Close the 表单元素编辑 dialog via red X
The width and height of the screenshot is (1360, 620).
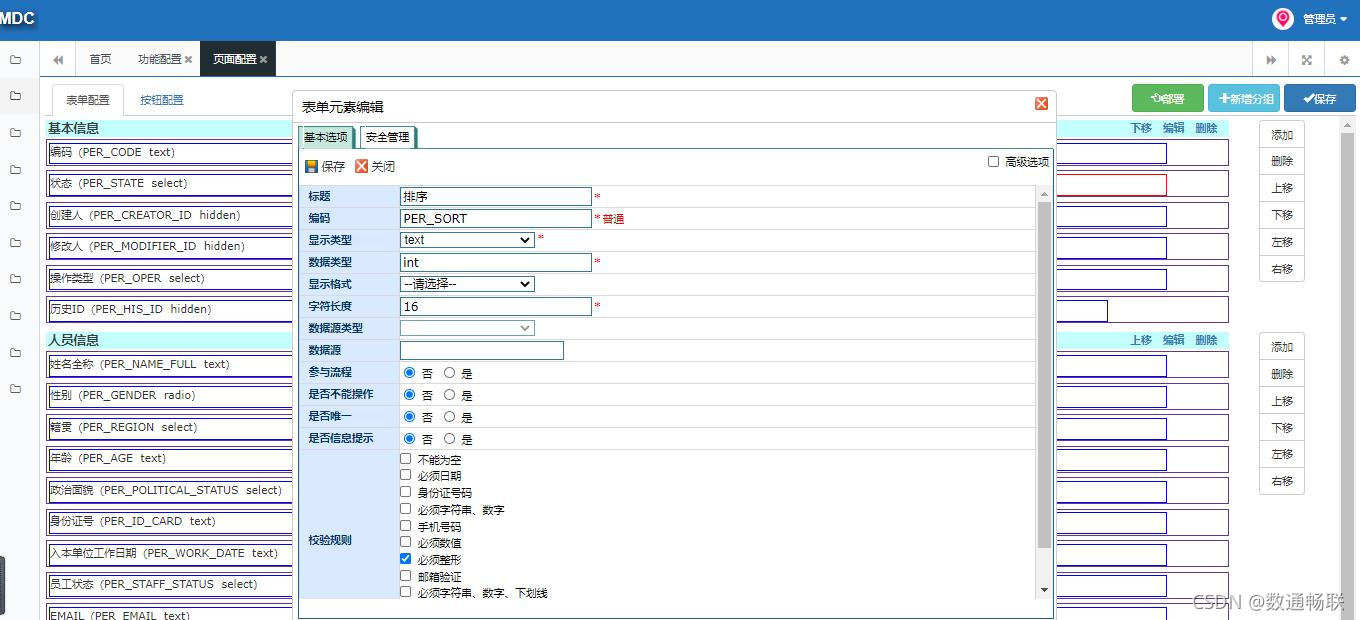(x=1041, y=104)
